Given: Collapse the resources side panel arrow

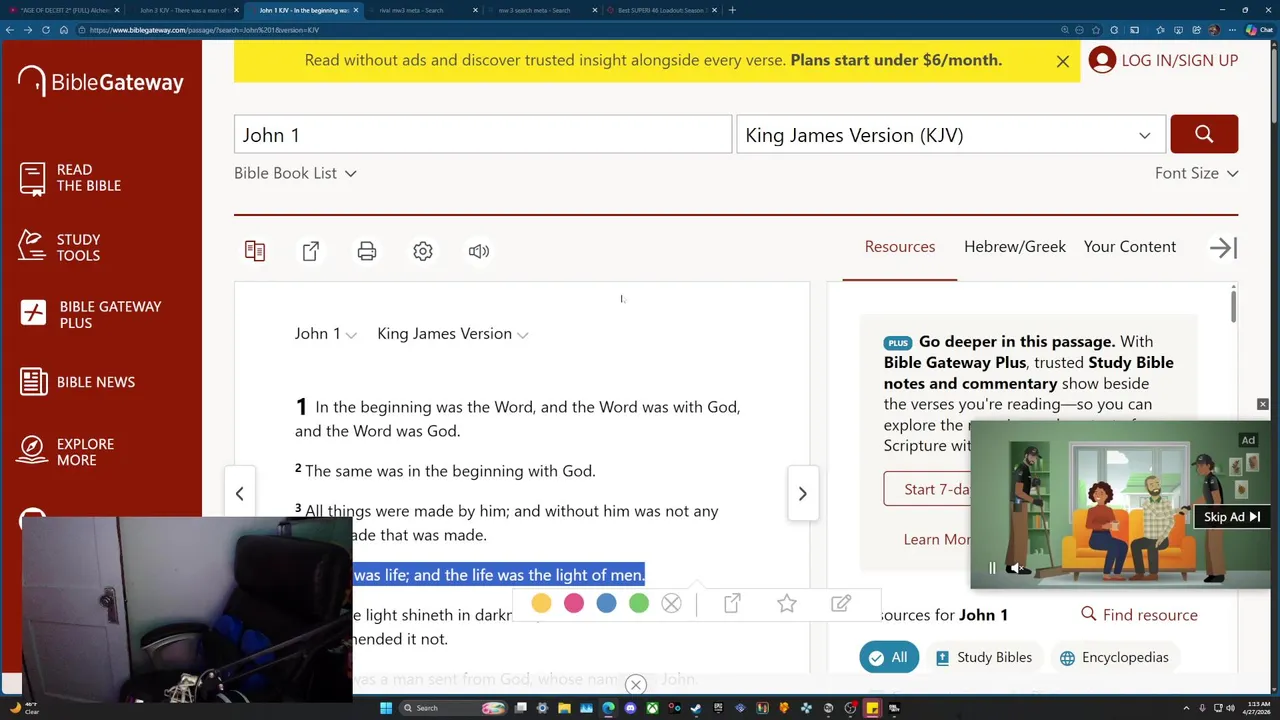Looking at the screenshot, I should point(1223,248).
